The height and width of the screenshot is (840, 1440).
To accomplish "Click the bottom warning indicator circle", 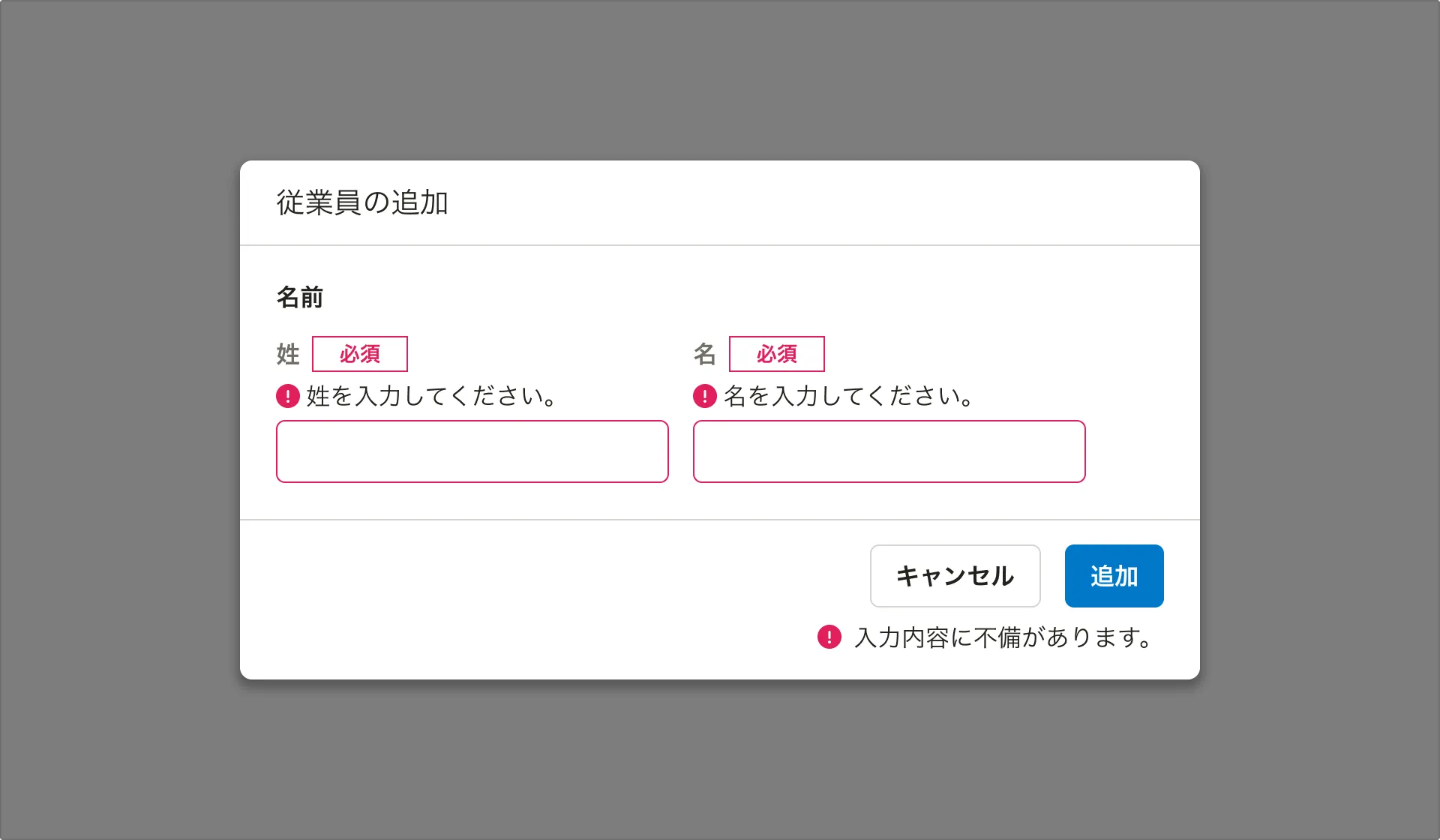I will point(828,638).
